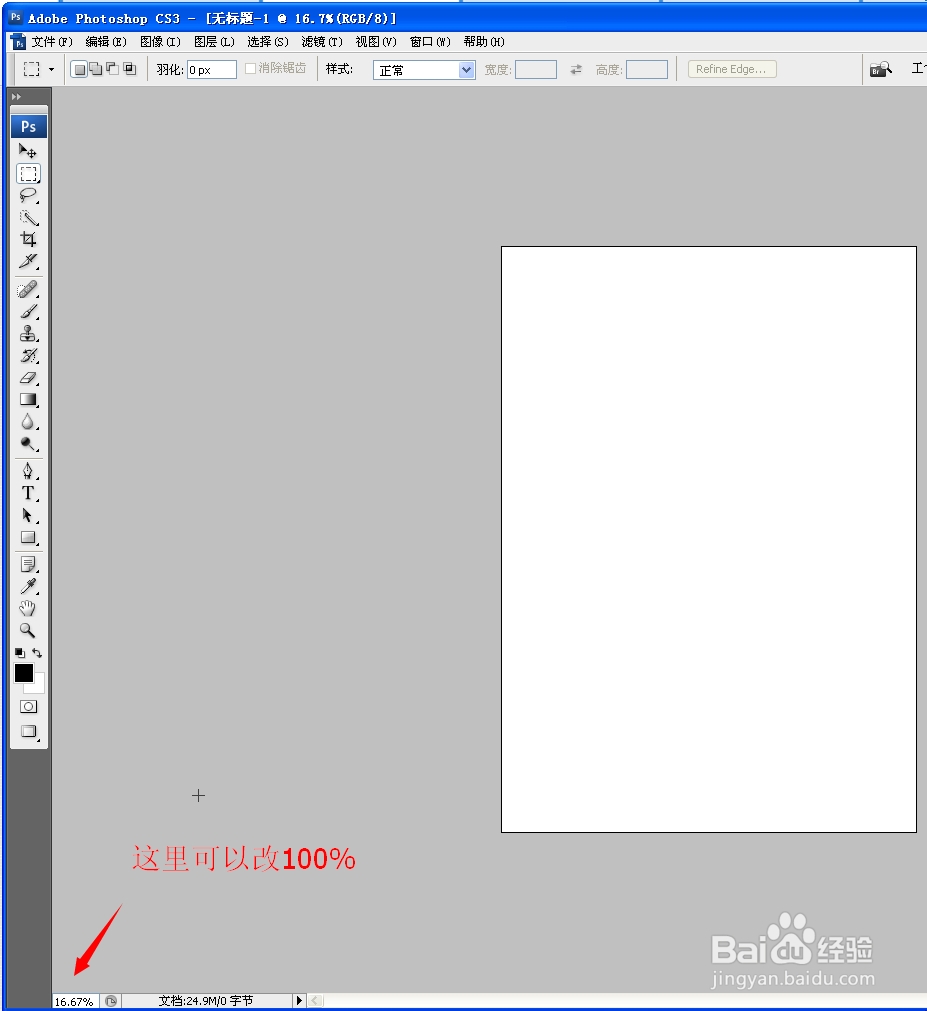Viewport: 927px width, 1011px height.
Task: Select the Hand tool
Action: click(x=28, y=608)
